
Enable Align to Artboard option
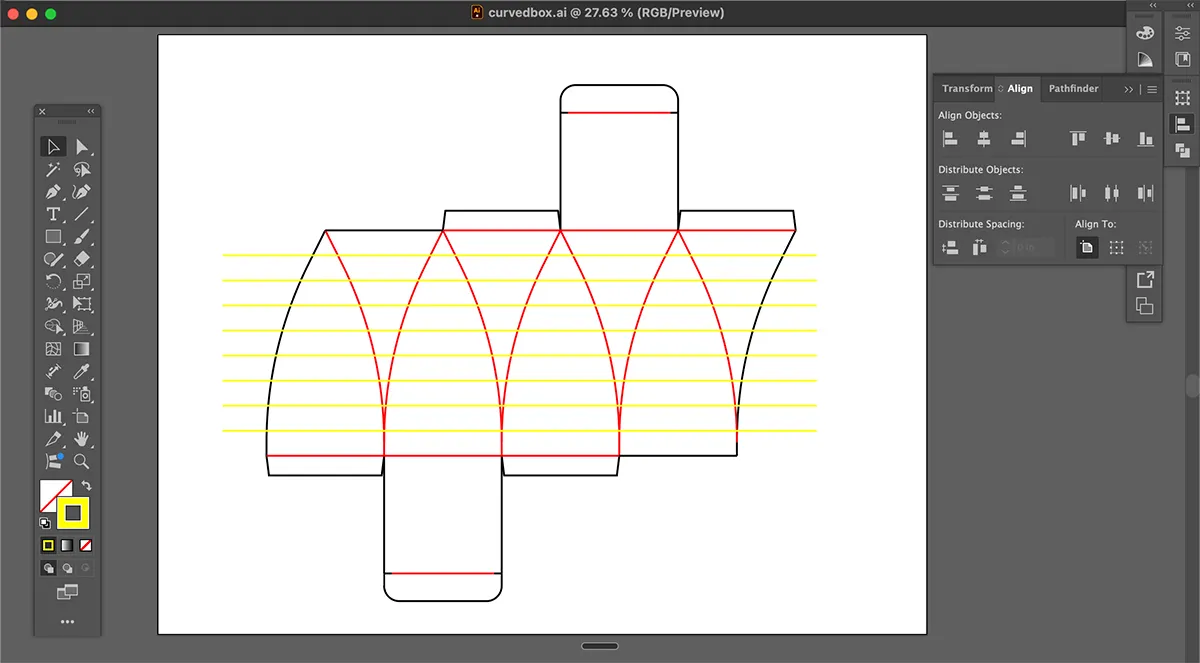pyautogui.click(x=1087, y=247)
